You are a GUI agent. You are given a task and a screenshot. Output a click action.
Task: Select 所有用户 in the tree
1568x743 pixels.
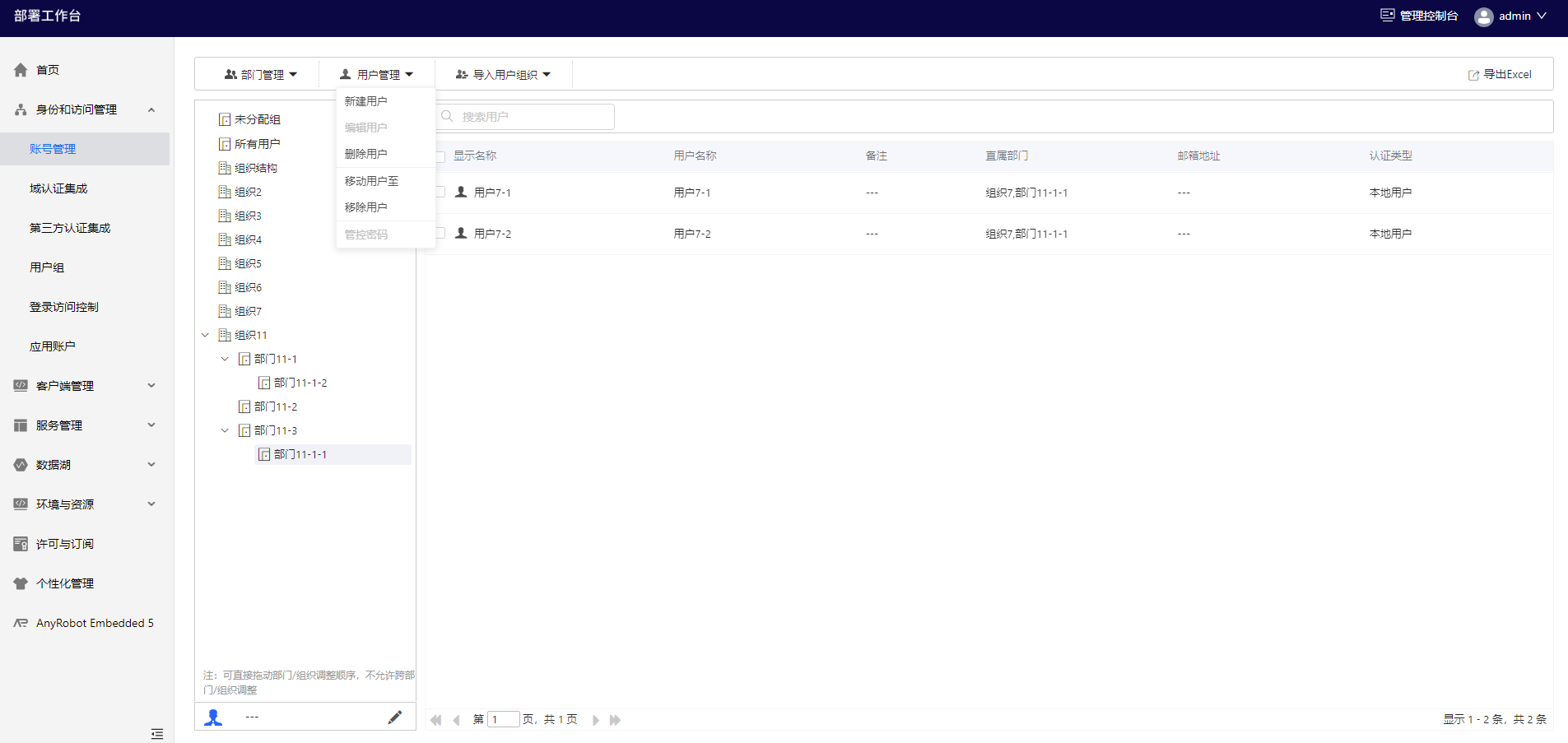pos(257,144)
